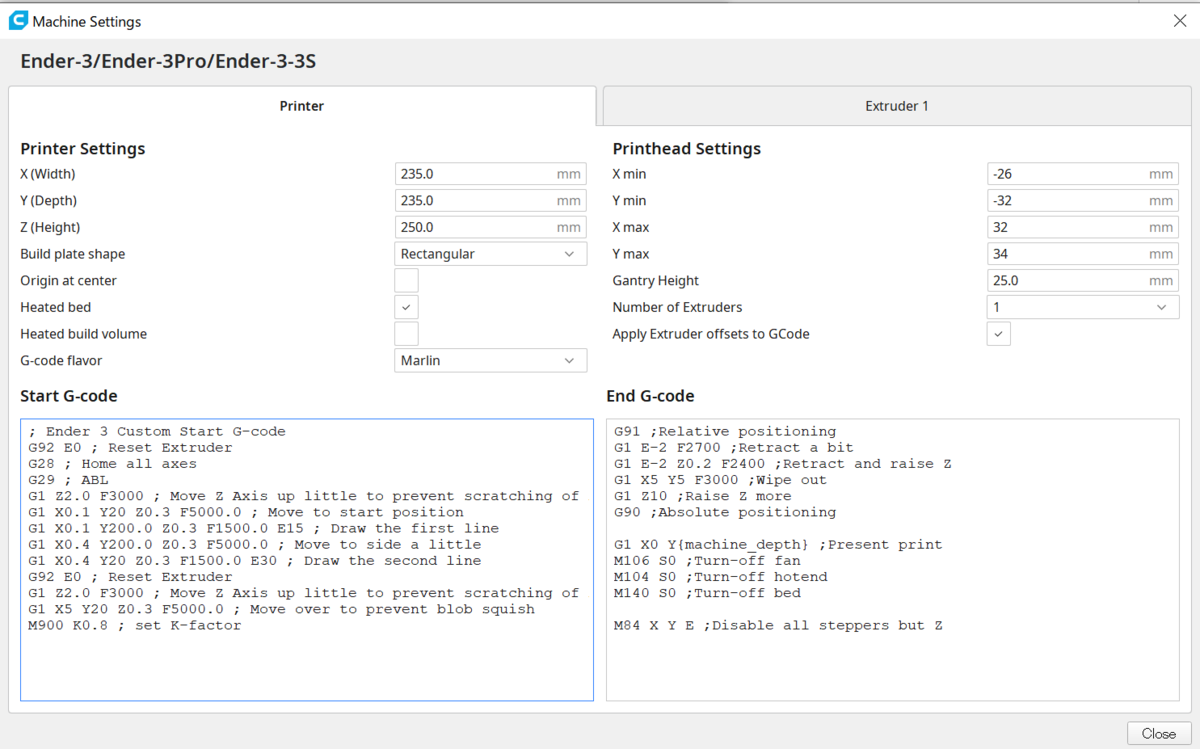This screenshot has height=749, width=1200.
Task: Click the X max input field
Action: (x=1082, y=227)
